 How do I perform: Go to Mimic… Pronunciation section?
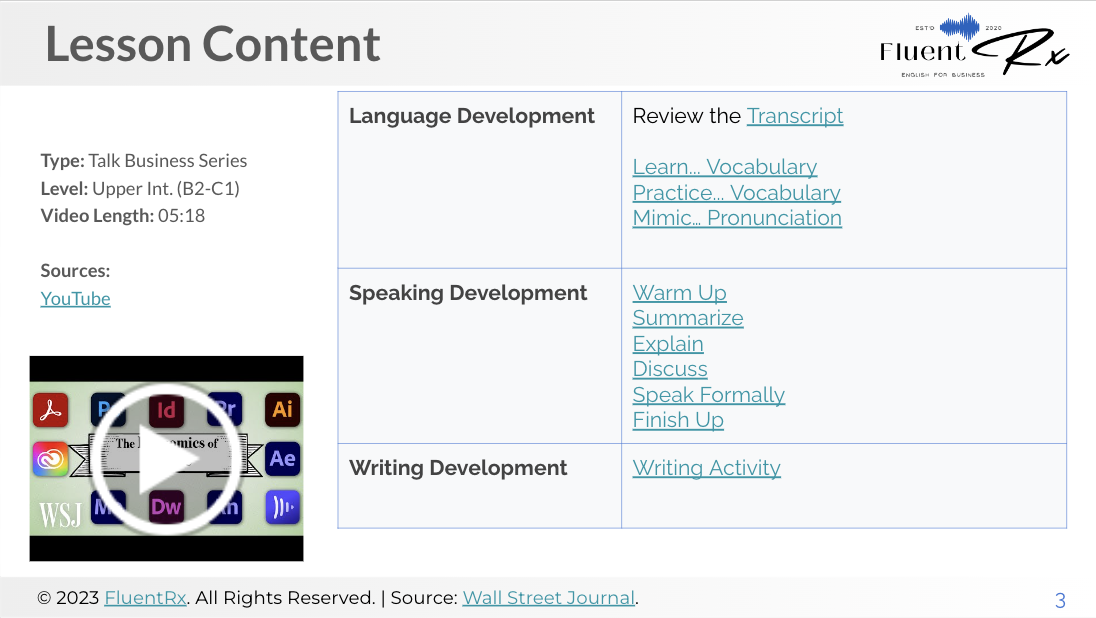pyautogui.click(x=737, y=218)
